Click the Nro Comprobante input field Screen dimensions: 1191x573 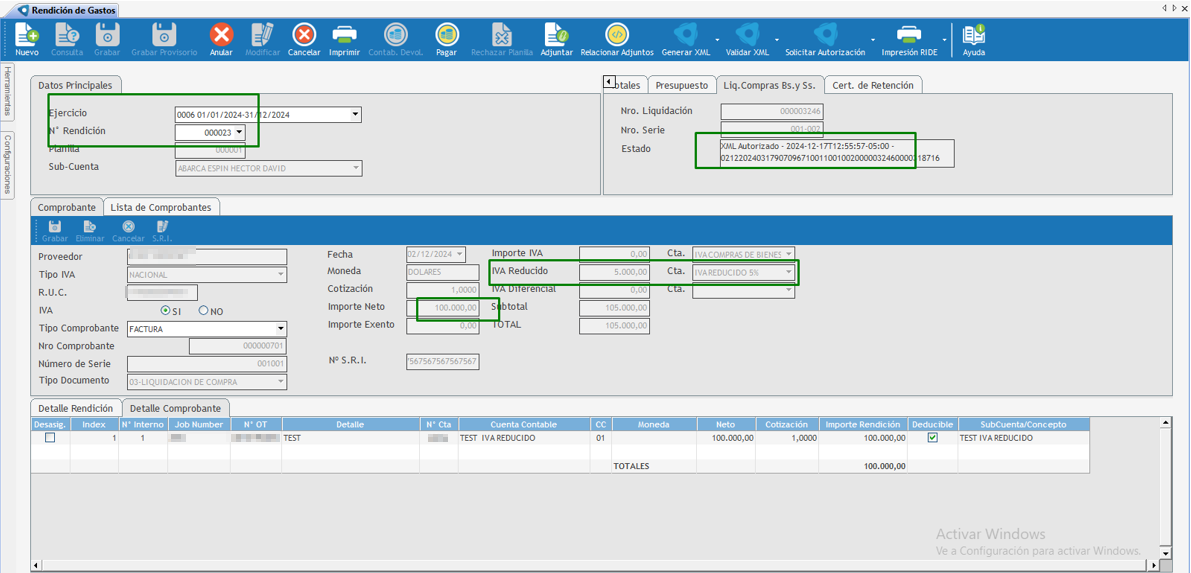[237, 347]
